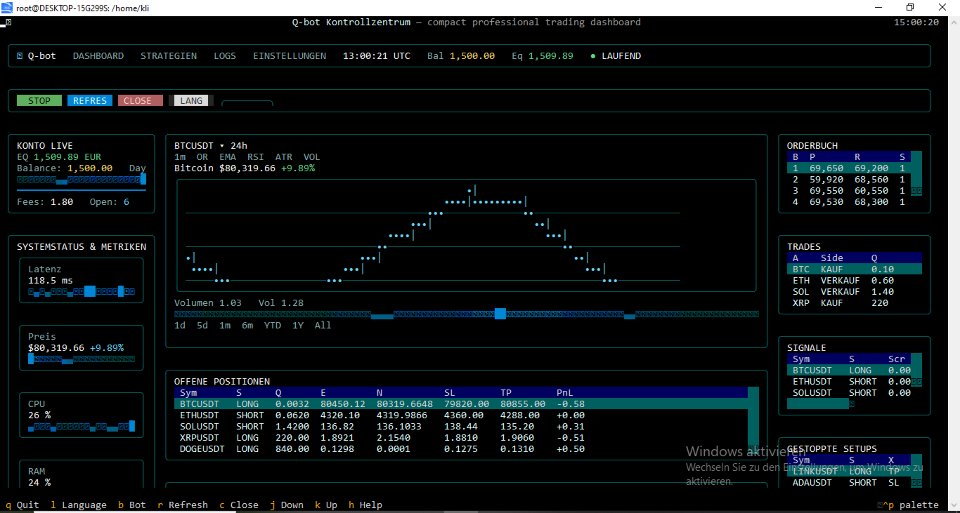Open the LOGS tab

(225, 56)
